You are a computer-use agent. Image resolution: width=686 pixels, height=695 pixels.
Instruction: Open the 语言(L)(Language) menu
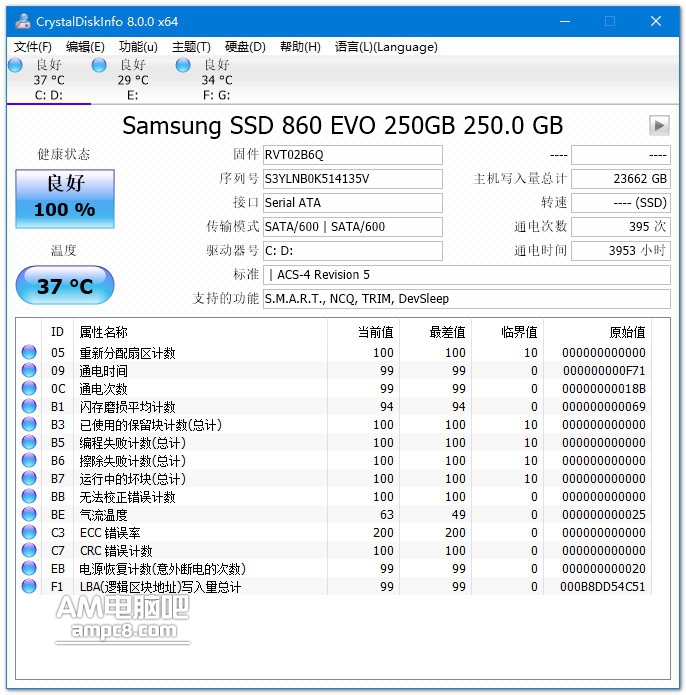click(x=386, y=47)
